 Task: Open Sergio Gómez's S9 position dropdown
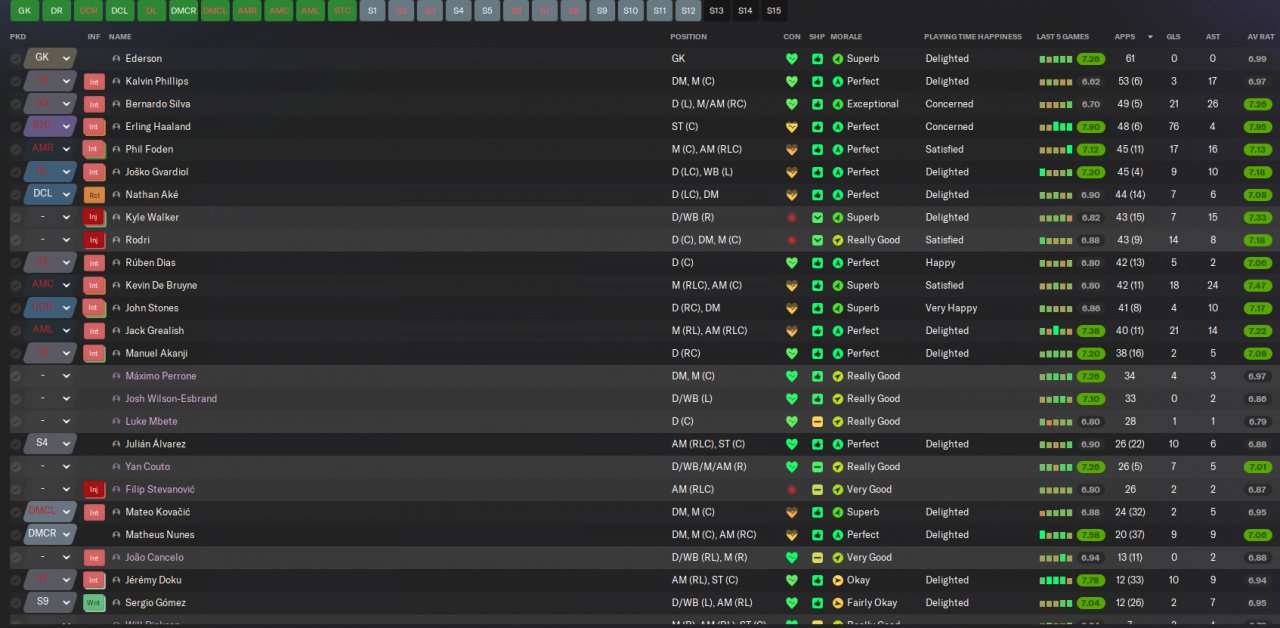[50, 602]
